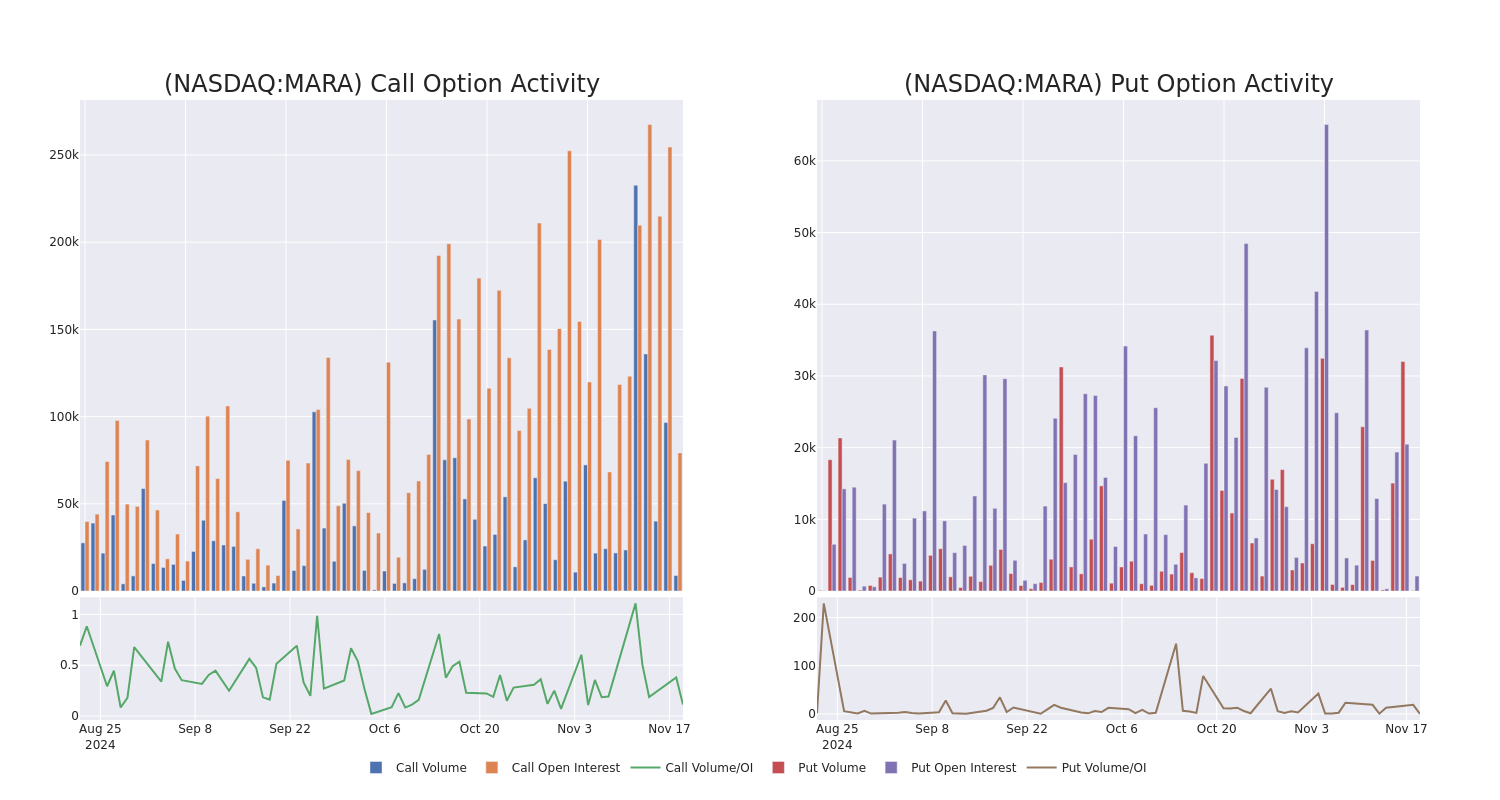Click Nov 3 date on put chart
Image resolution: width=1500 pixels, height=800 pixels.
pos(1311,729)
